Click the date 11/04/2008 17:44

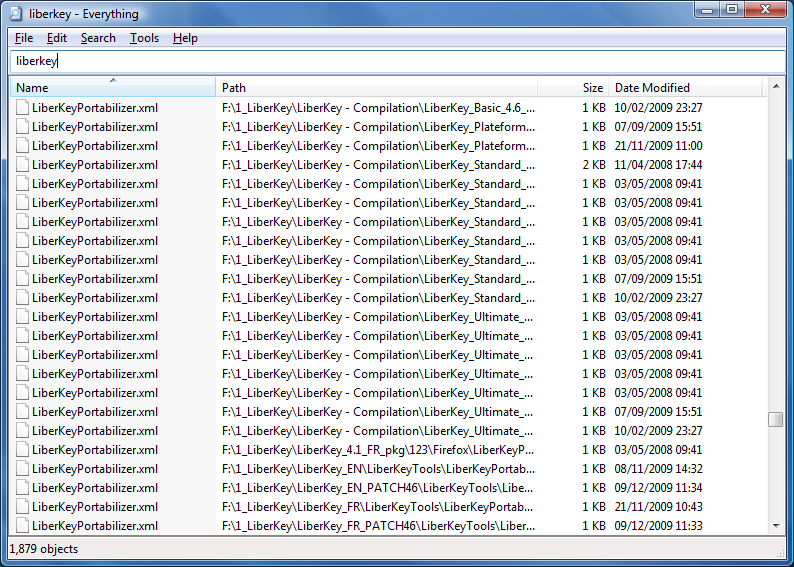[658, 165]
